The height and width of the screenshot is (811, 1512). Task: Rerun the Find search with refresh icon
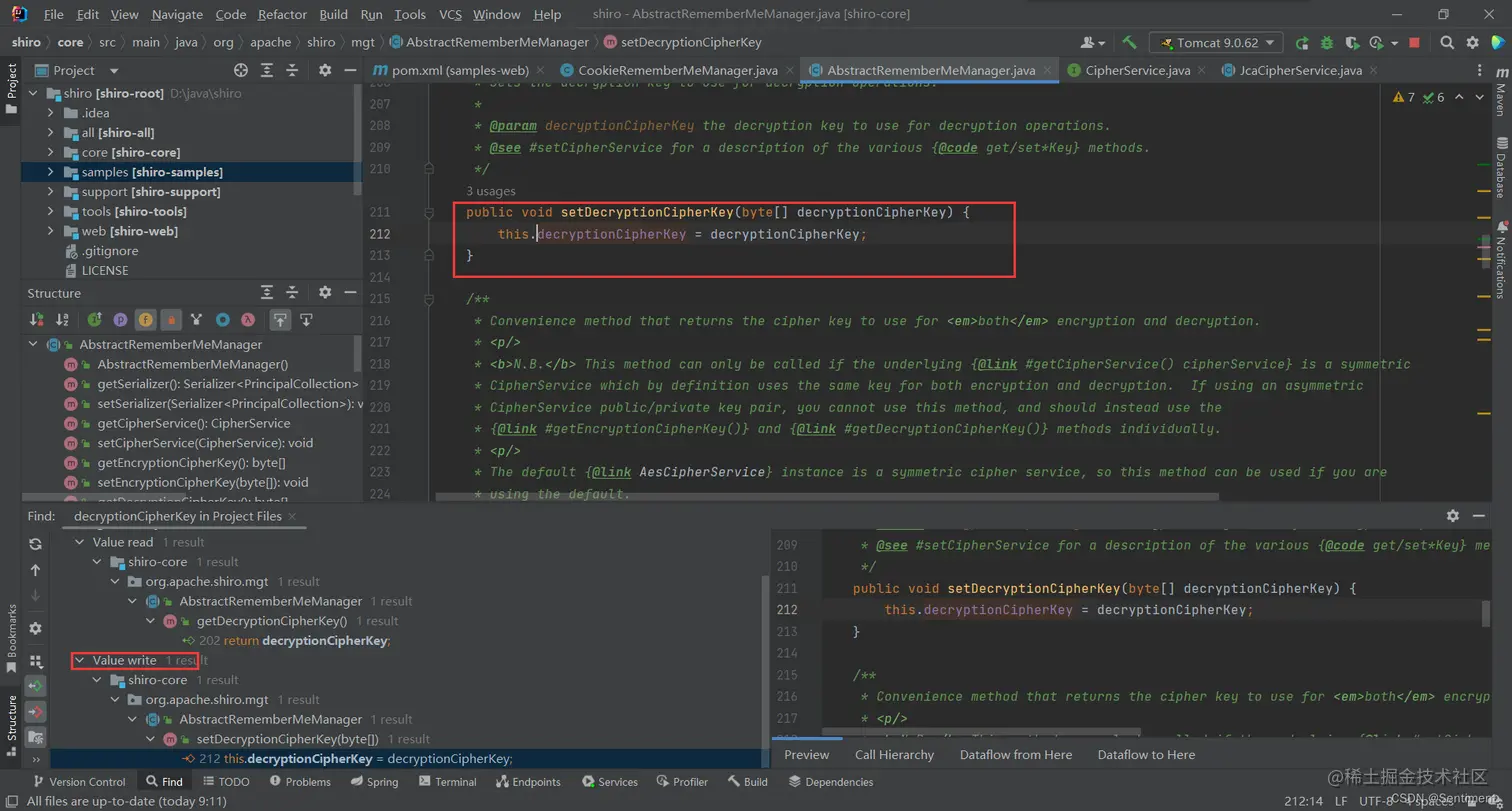[36, 544]
